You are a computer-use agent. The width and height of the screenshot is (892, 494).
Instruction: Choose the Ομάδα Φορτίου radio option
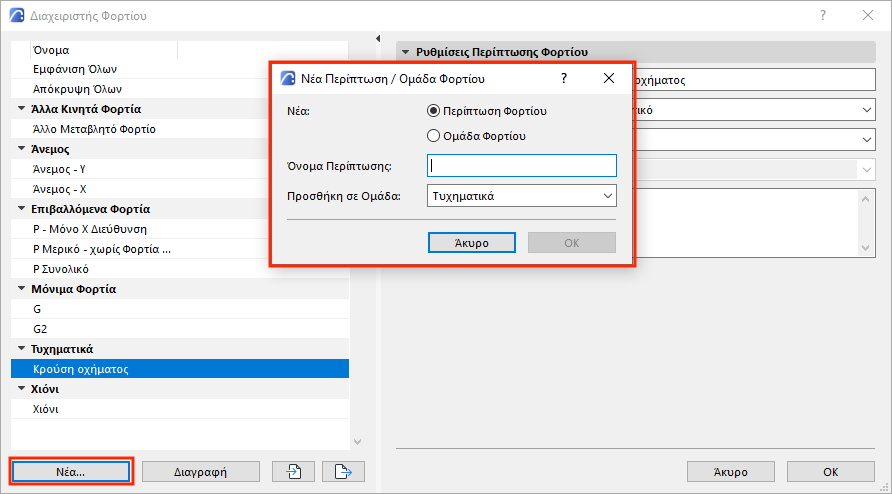point(433,136)
